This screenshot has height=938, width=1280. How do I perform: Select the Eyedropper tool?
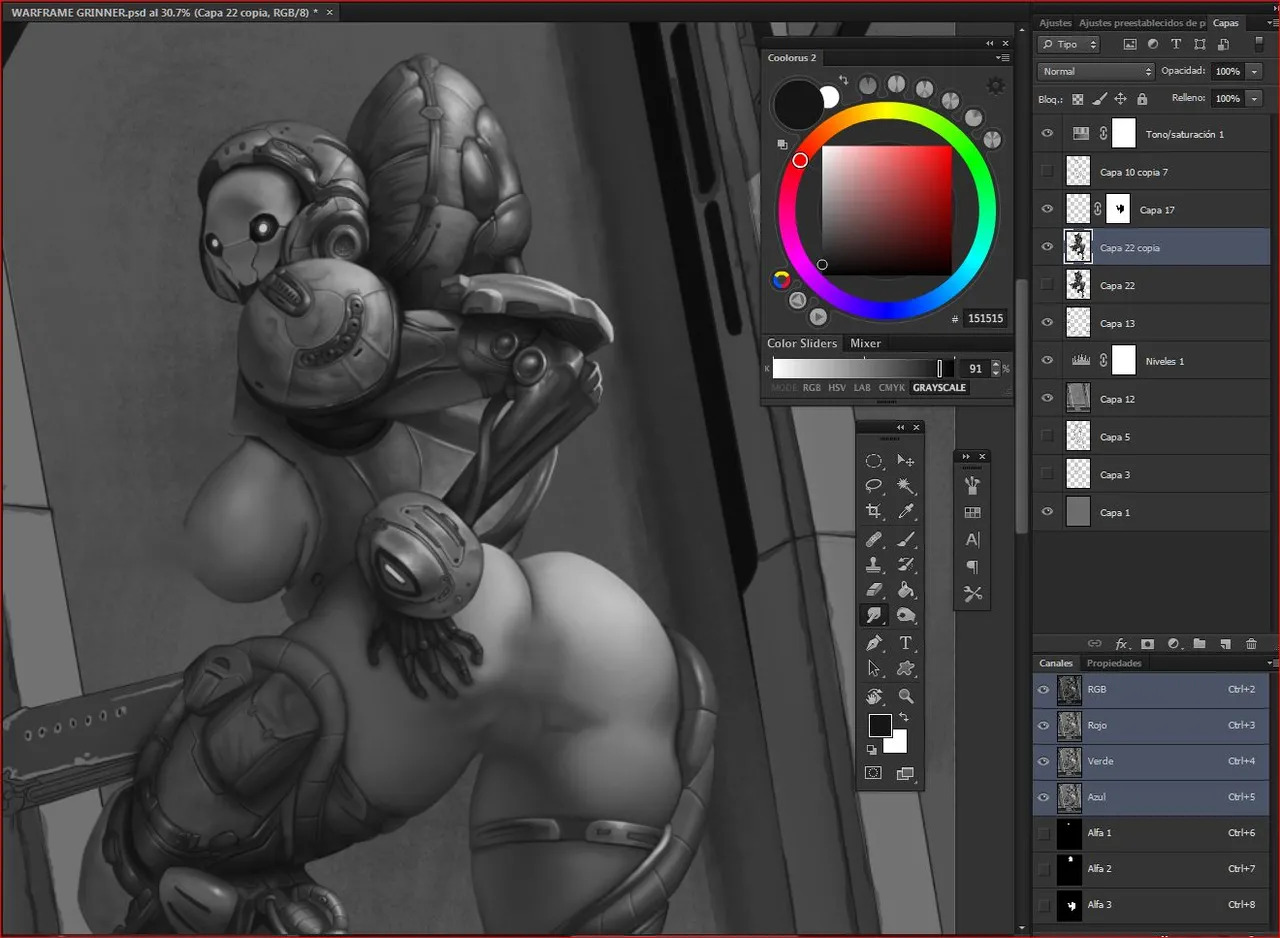point(906,512)
